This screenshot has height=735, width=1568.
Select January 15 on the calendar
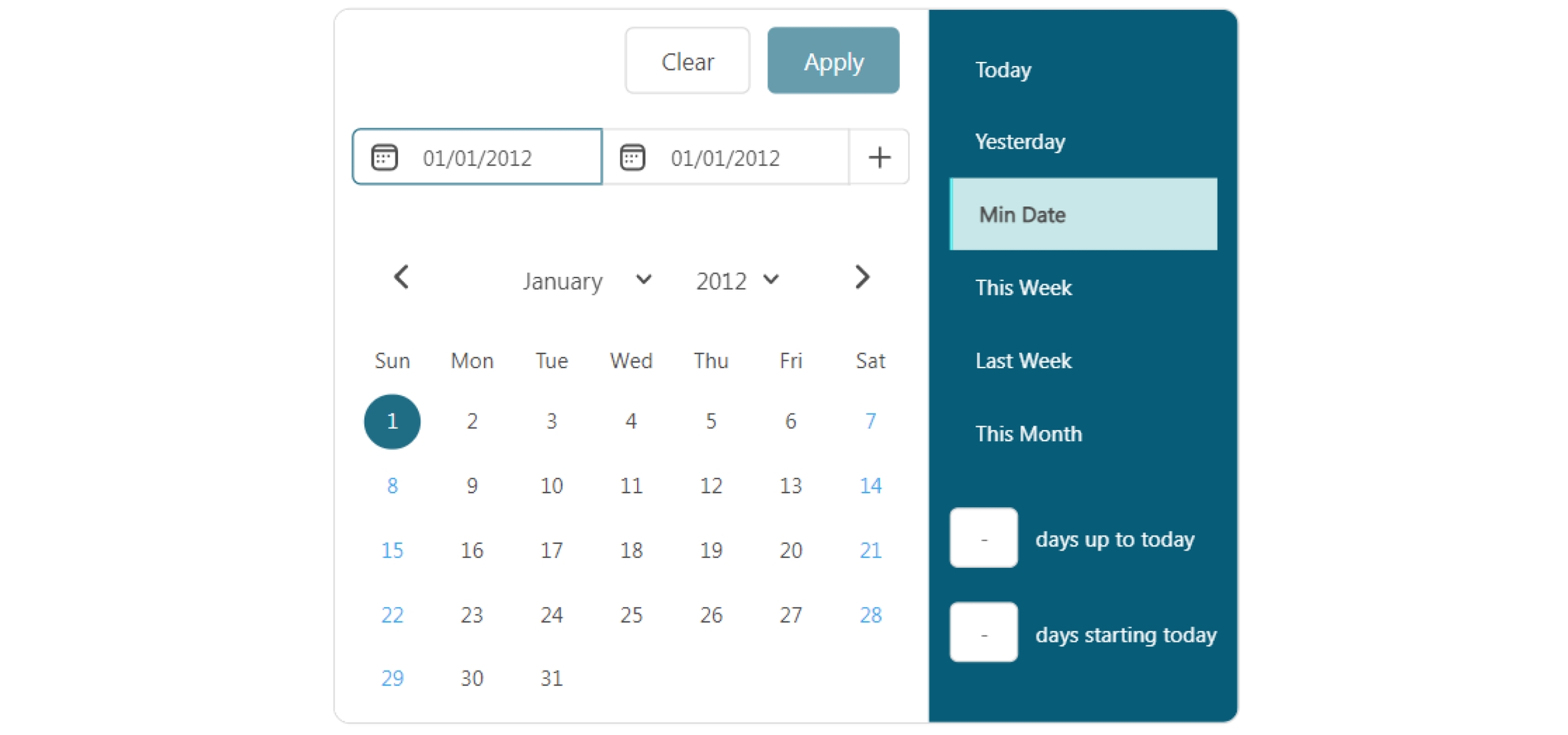392,550
